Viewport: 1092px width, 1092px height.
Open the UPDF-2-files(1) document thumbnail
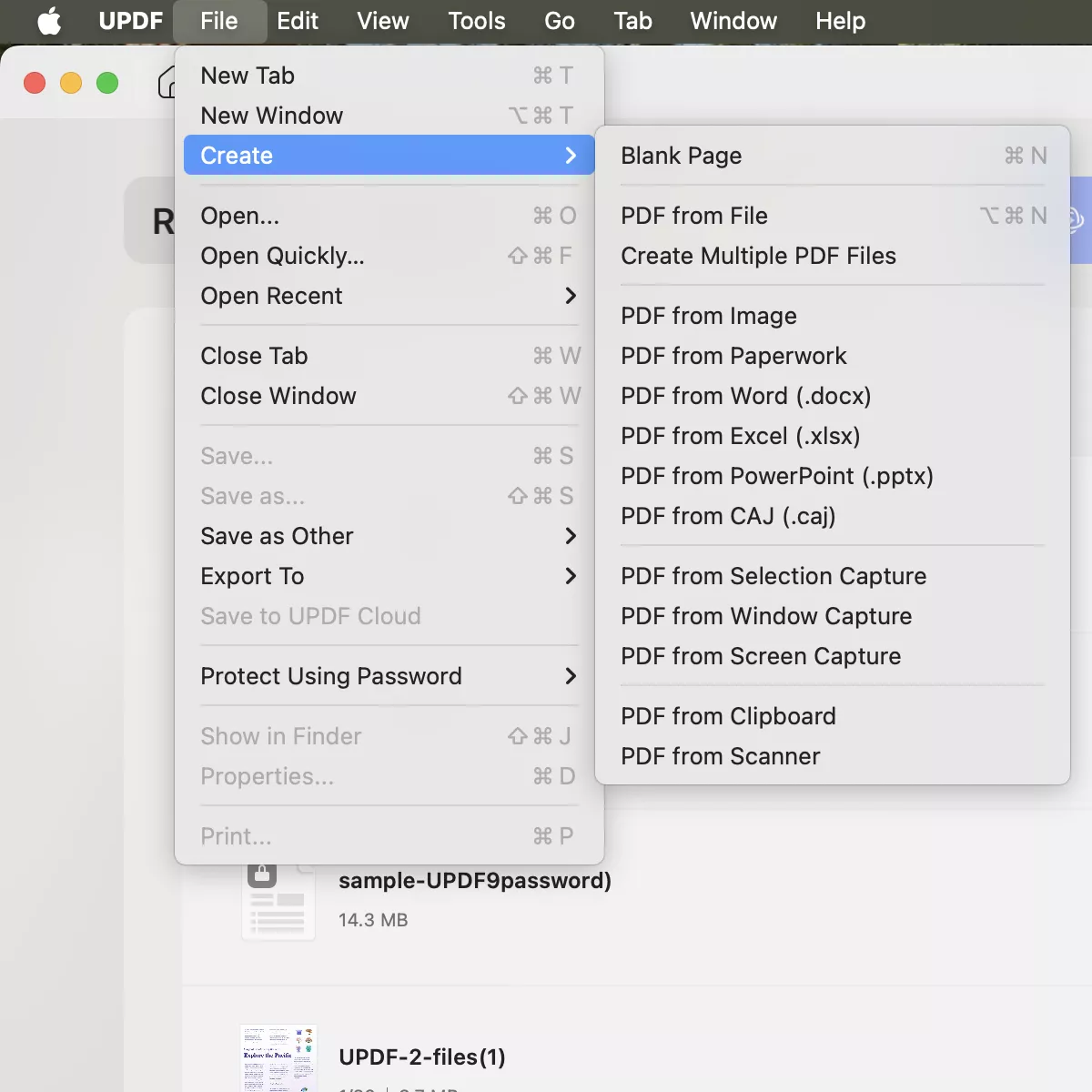tap(278, 1057)
